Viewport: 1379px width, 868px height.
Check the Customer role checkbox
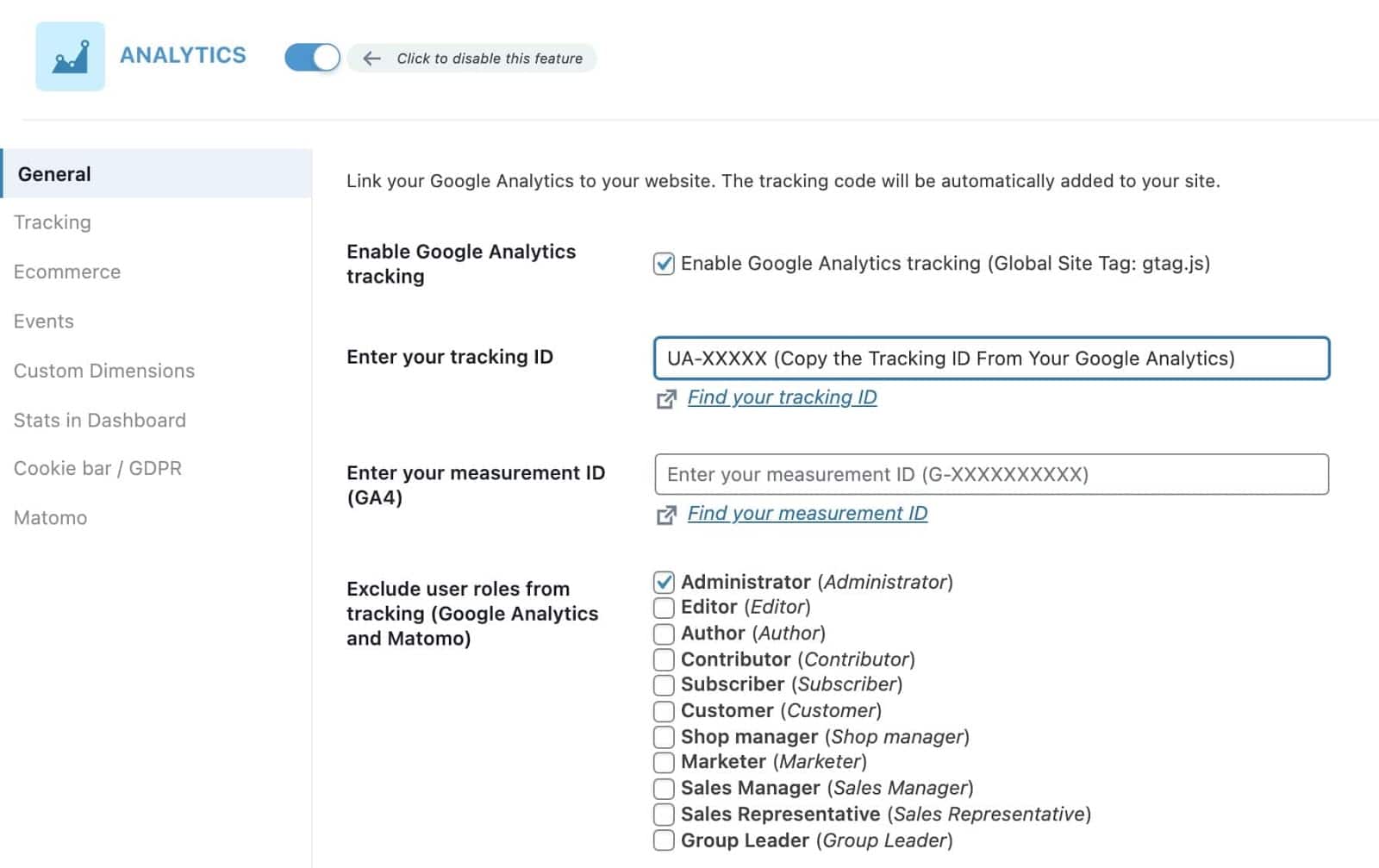coord(664,711)
